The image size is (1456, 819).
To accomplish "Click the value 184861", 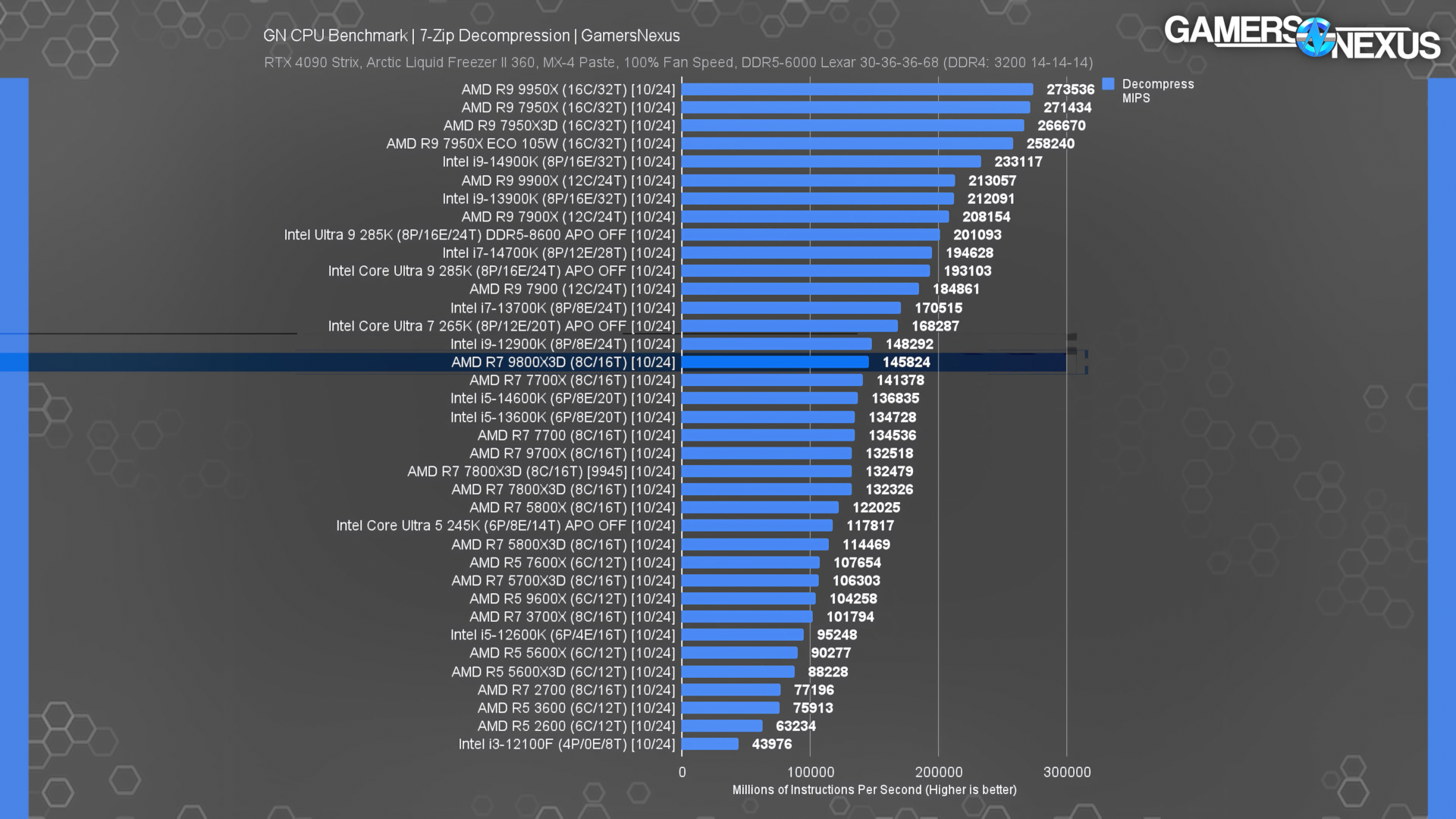I will point(956,290).
